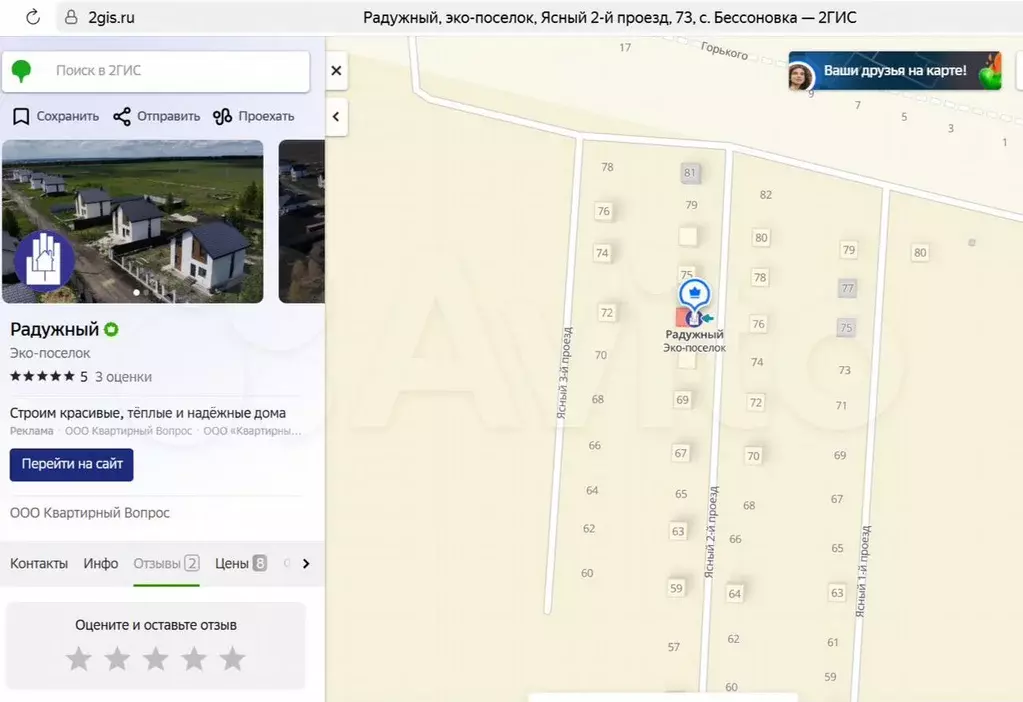Open the 3 оценки ratings link
The height and width of the screenshot is (702, 1023).
[x=123, y=376]
